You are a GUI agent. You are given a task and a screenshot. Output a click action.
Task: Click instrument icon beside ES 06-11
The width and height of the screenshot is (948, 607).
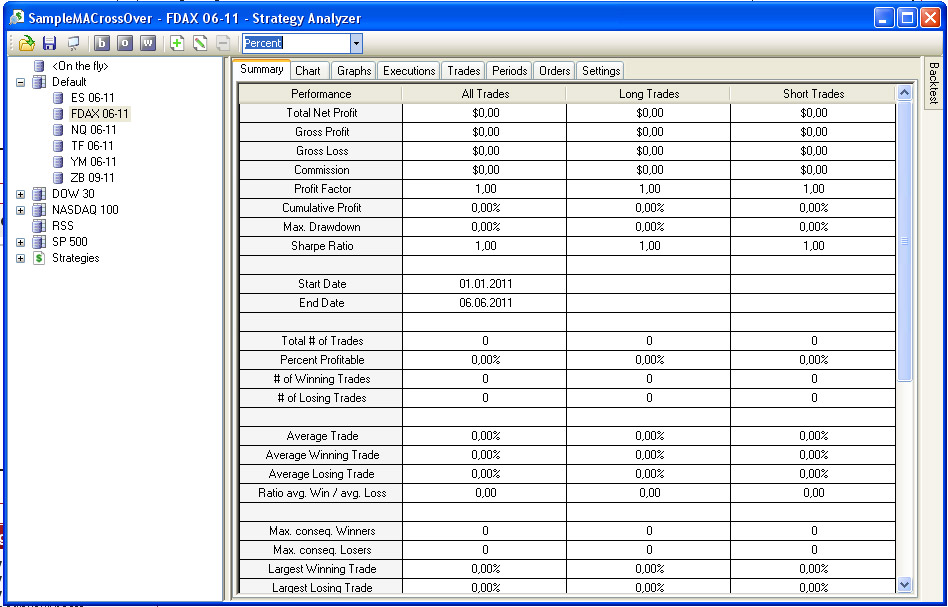click(x=58, y=98)
